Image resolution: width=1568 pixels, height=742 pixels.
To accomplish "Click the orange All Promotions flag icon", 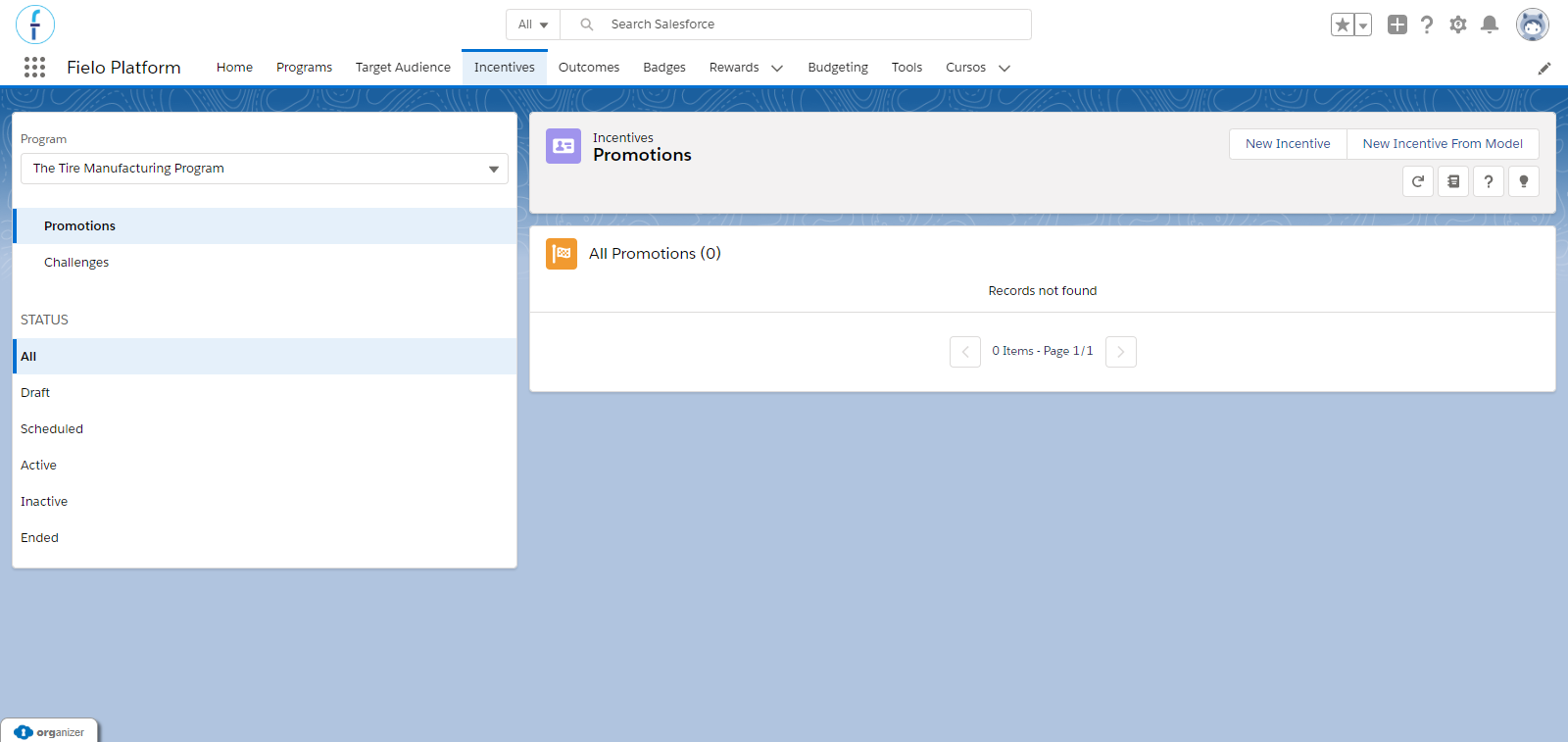I will click(x=562, y=254).
